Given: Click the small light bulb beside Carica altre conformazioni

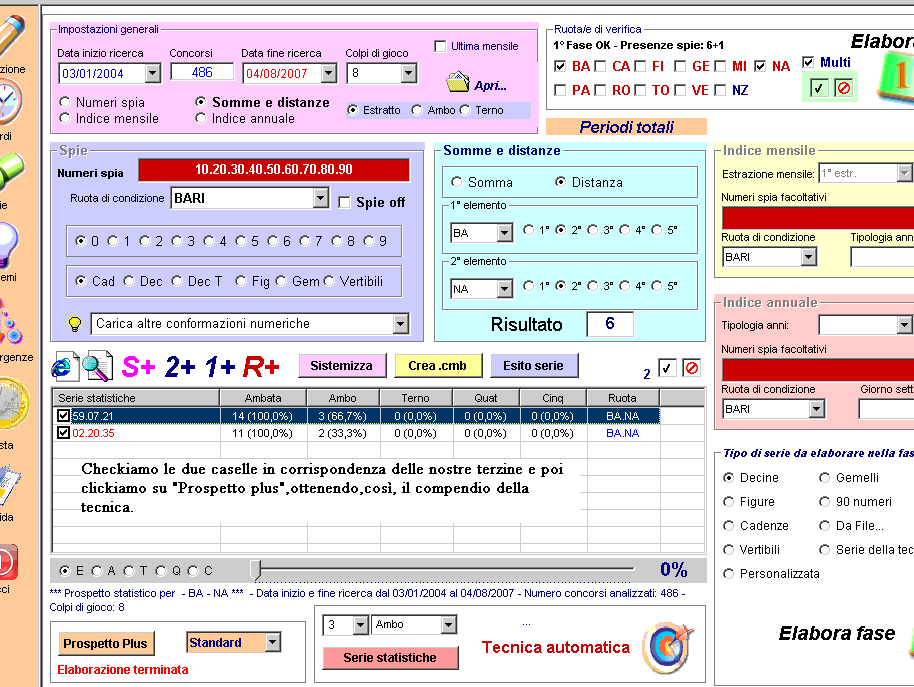Looking at the screenshot, I should 75,323.
